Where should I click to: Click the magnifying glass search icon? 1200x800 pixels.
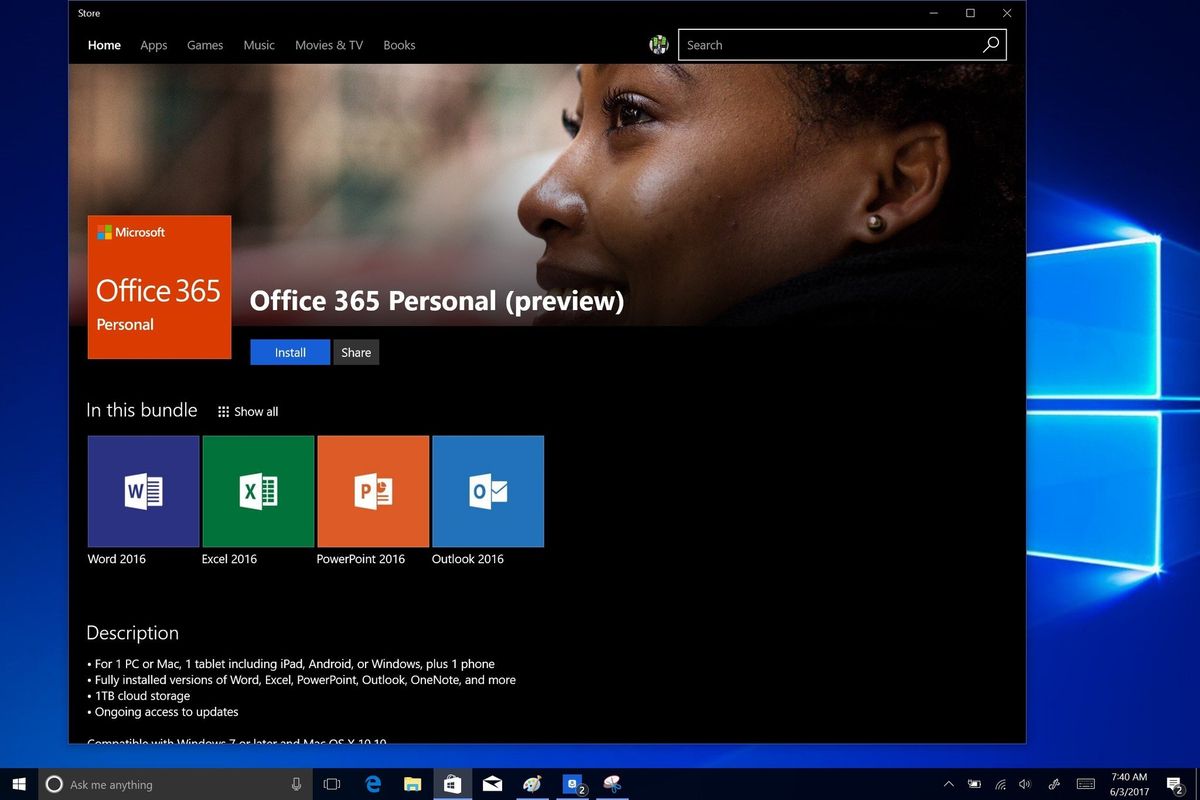(x=990, y=45)
